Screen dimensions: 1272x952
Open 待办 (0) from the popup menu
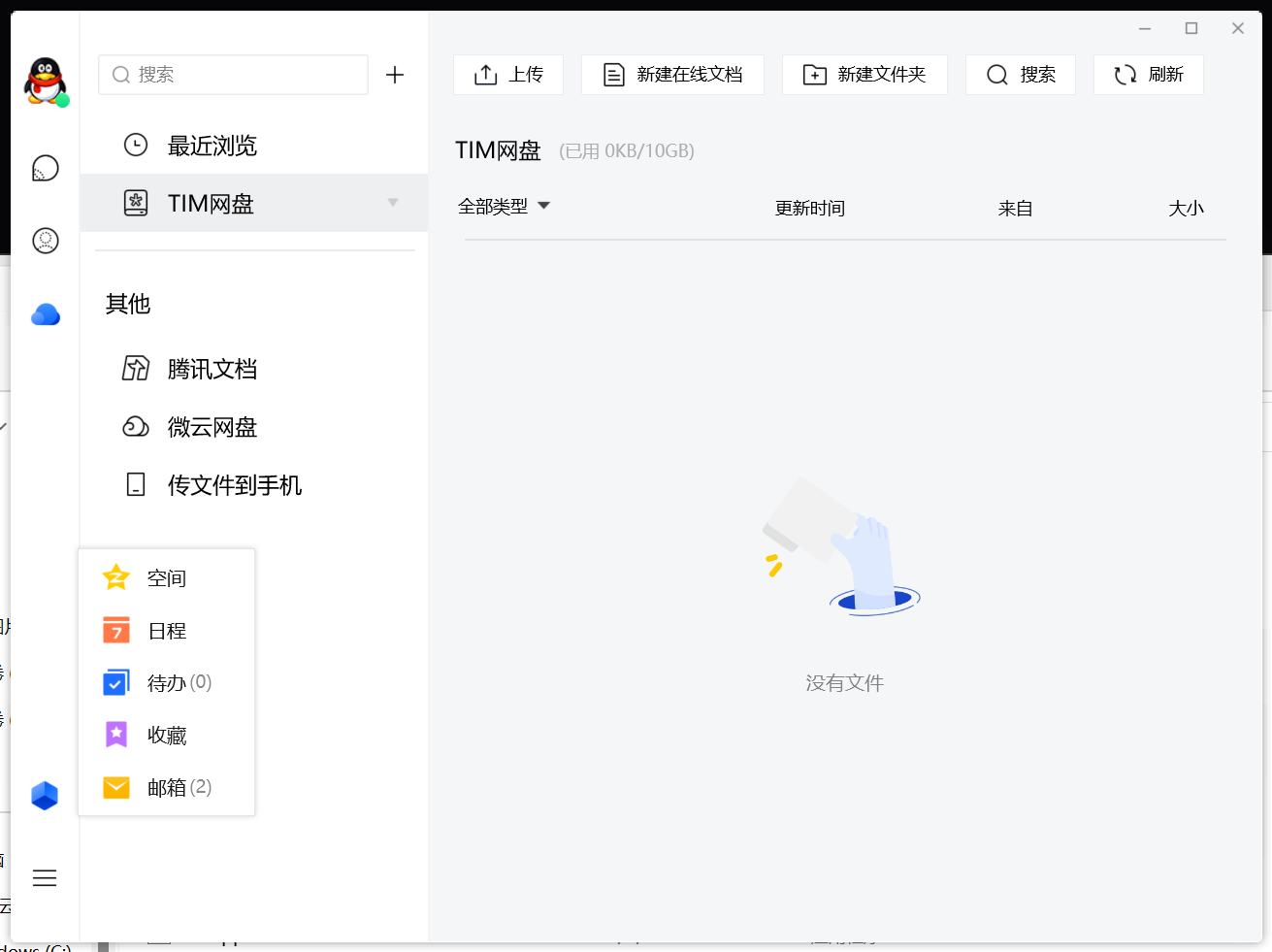tap(167, 682)
